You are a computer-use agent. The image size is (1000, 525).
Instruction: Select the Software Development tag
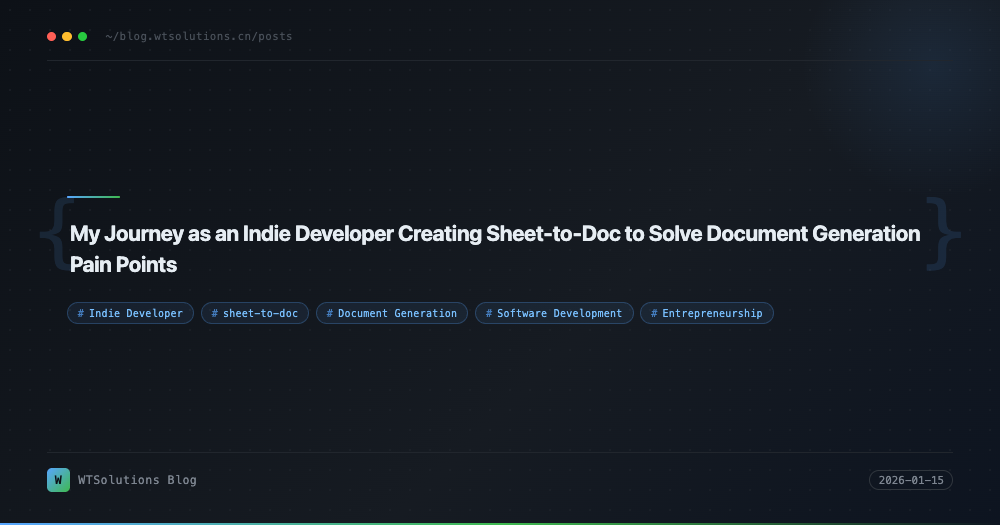pyautogui.click(x=554, y=313)
